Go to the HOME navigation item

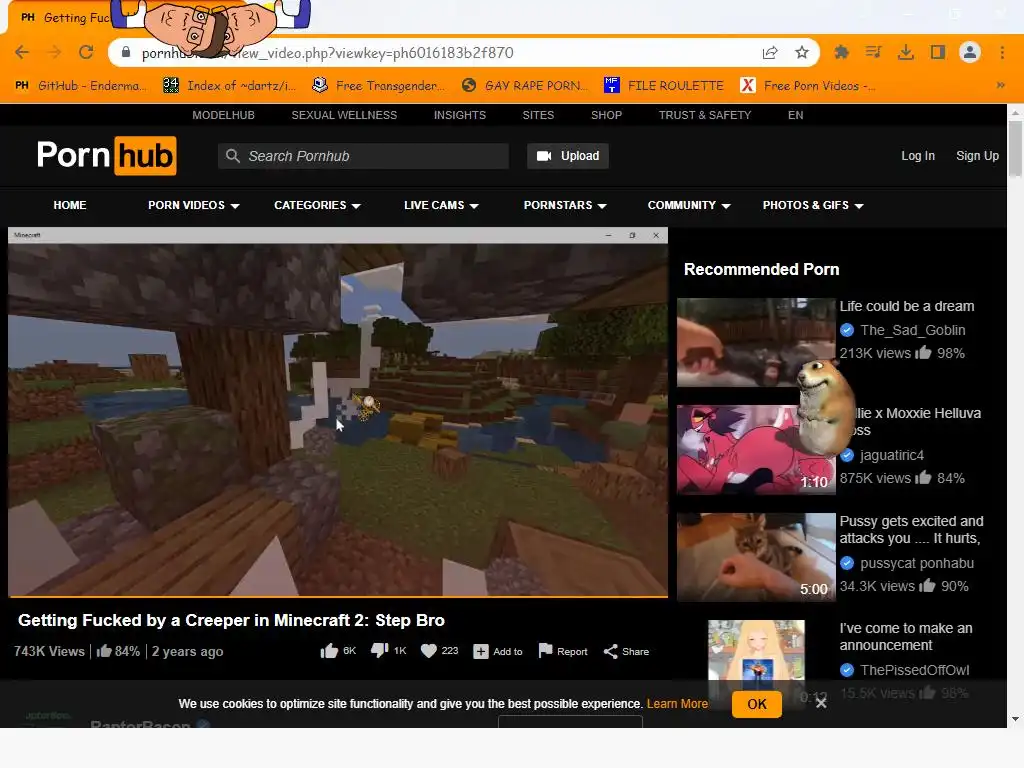70,205
